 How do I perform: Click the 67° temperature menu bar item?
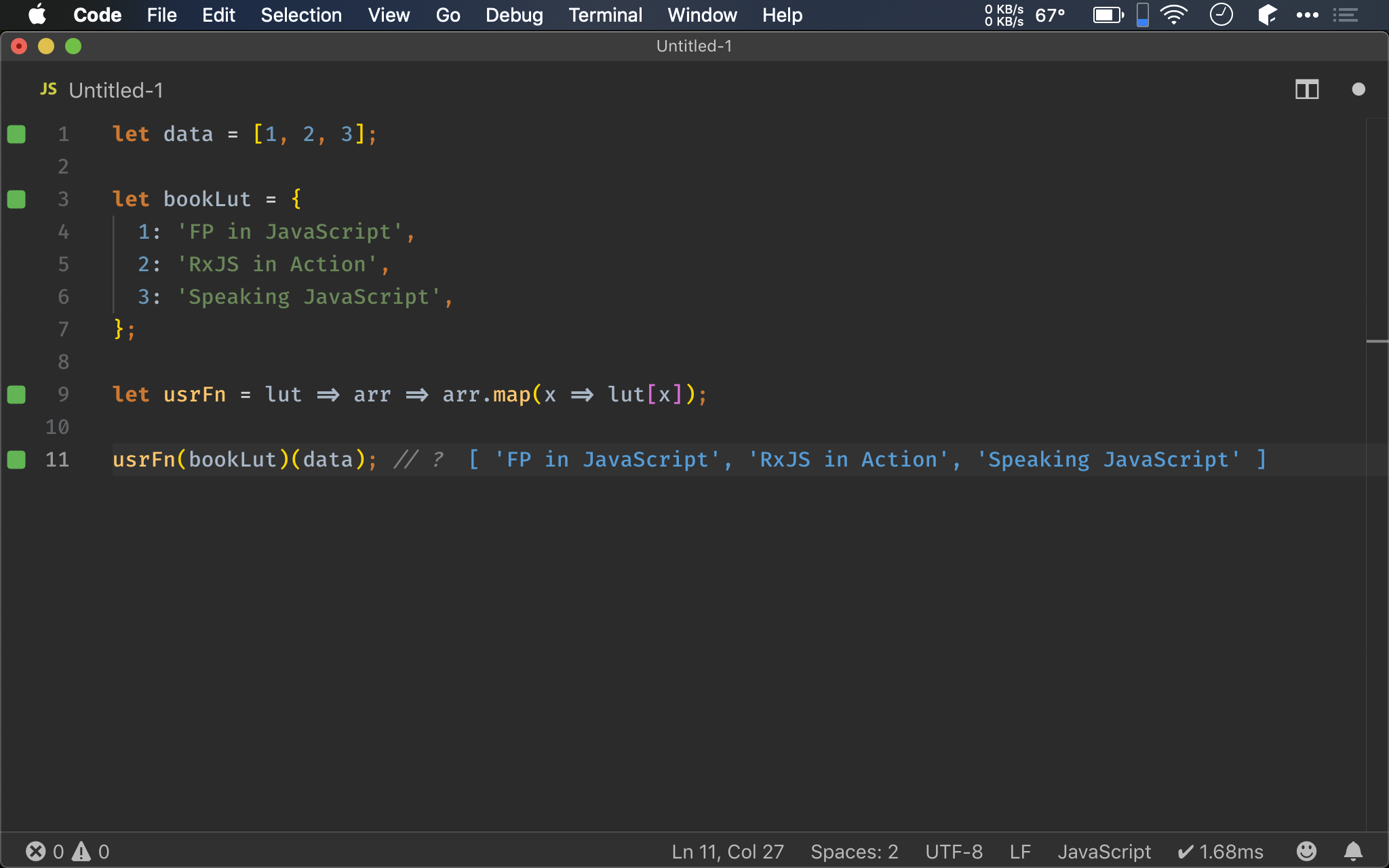(1050, 15)
